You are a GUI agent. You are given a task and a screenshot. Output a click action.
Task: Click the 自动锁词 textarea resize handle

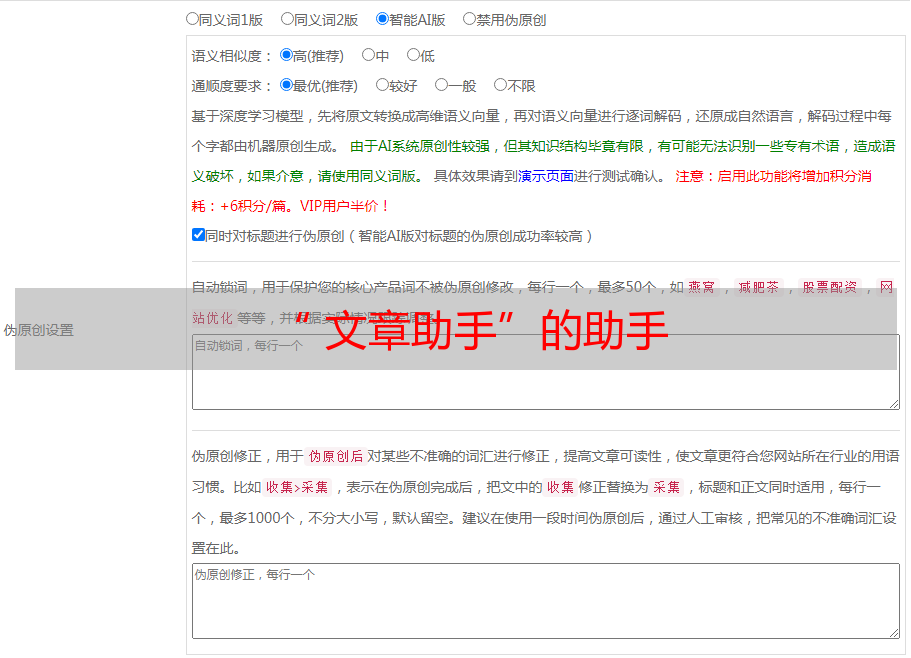tap(894, 403)
